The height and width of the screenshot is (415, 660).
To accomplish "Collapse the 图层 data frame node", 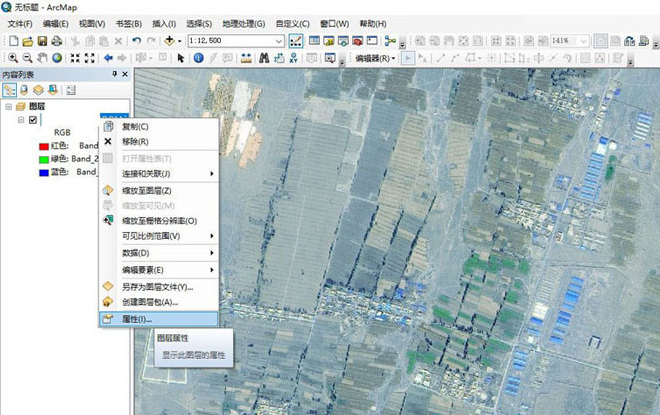I will coord(8,106).
